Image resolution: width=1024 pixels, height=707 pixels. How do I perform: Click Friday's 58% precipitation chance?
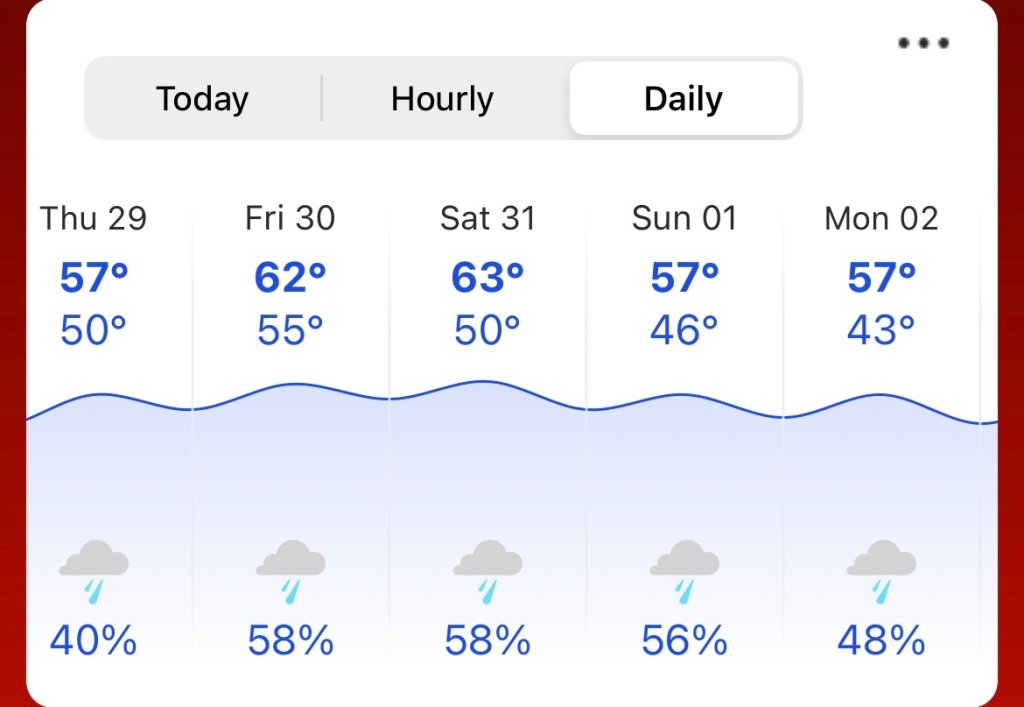(290, 641)
